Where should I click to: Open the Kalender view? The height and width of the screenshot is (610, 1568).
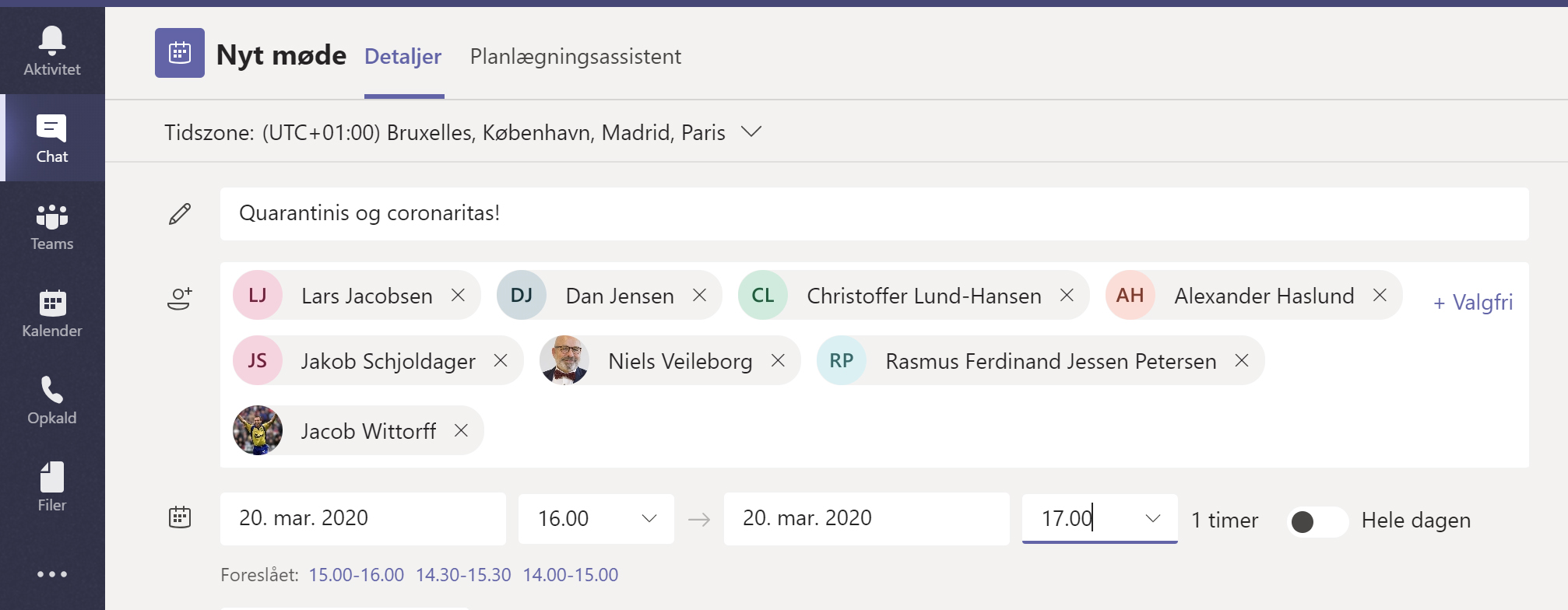coord(52,314)
